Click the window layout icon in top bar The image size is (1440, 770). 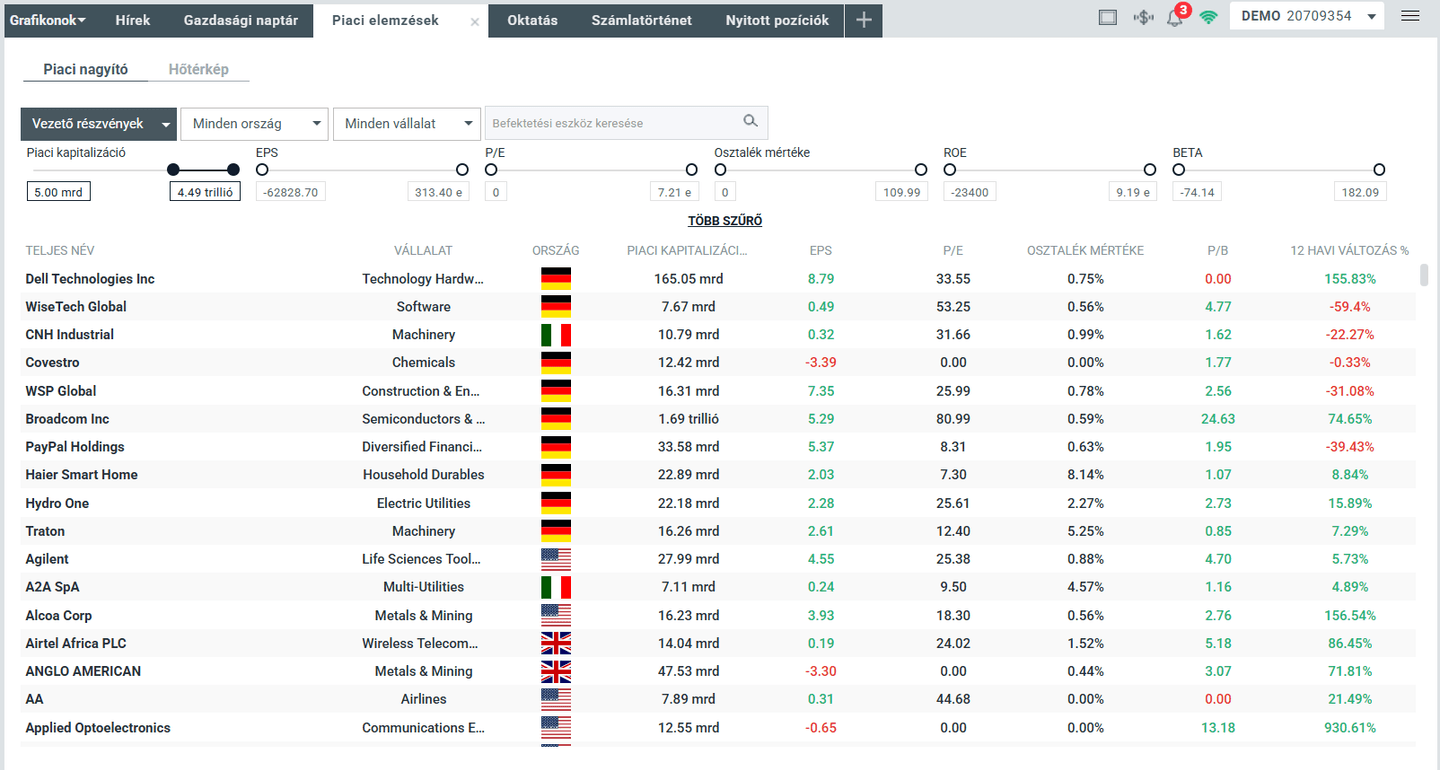coord(1107,17)
